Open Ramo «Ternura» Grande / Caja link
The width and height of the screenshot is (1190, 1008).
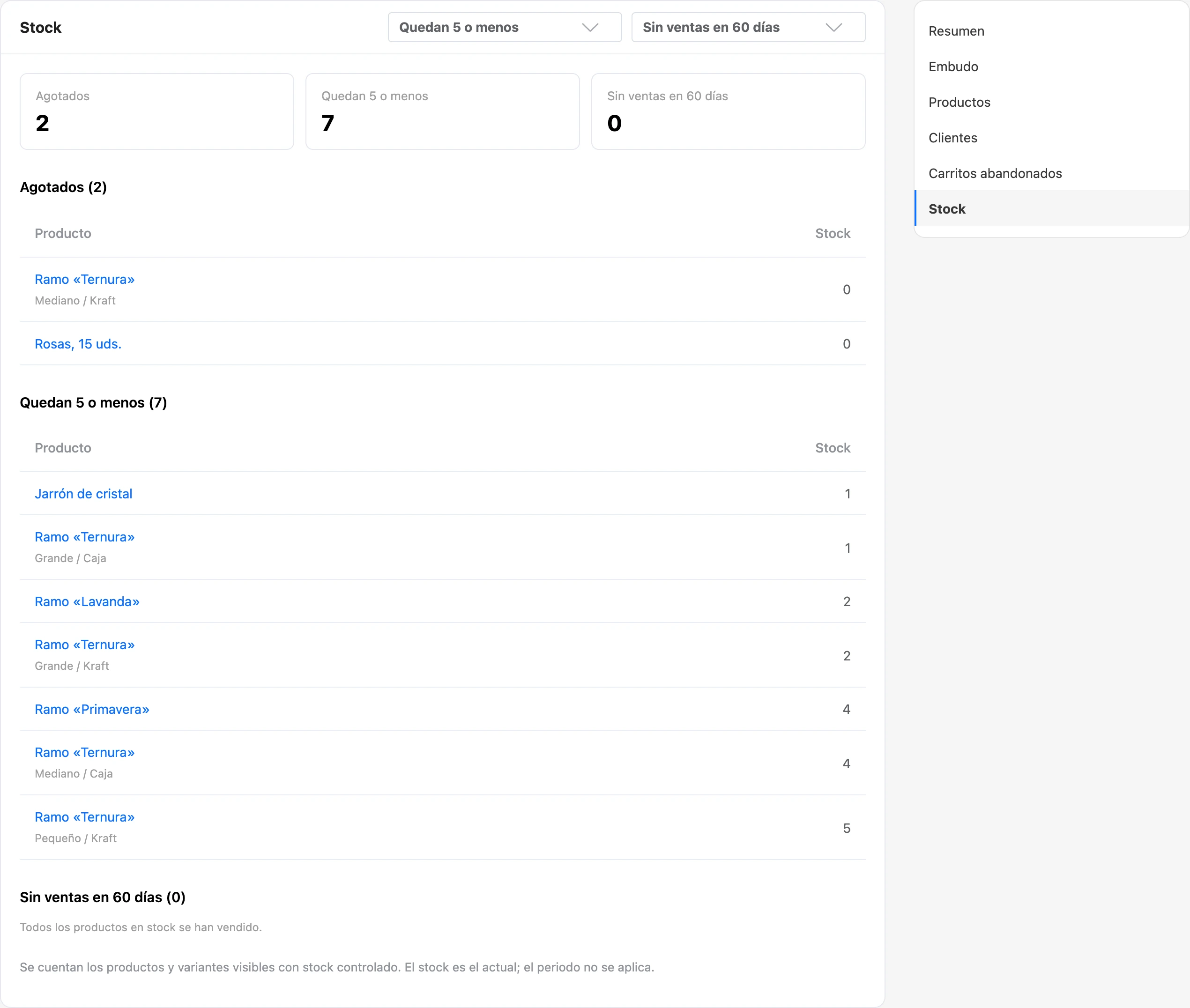coord(85,537)
